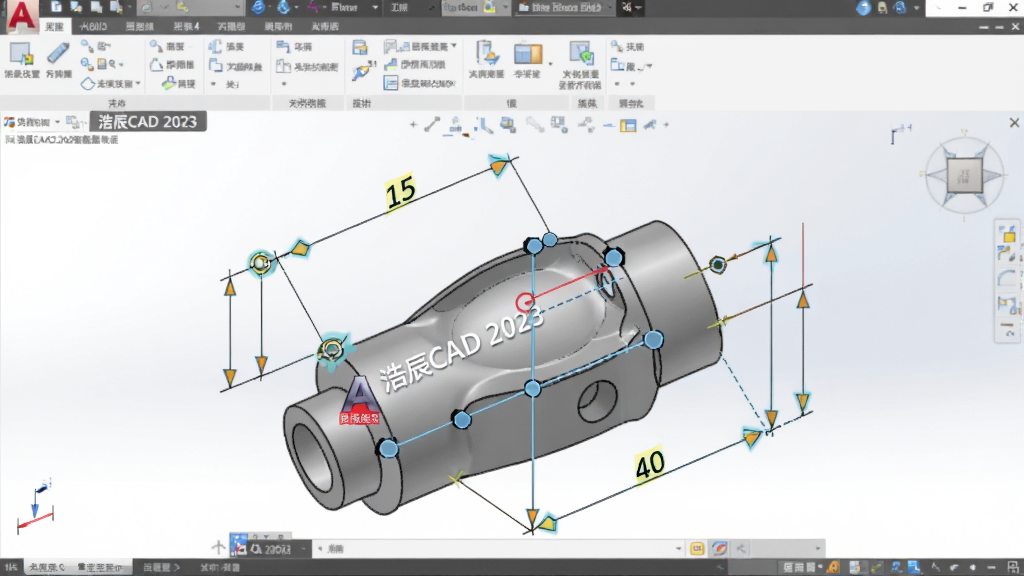Screen dimensions: 1024x576
Task: Click the red circular grip at model center
Action: pos(524,302)
